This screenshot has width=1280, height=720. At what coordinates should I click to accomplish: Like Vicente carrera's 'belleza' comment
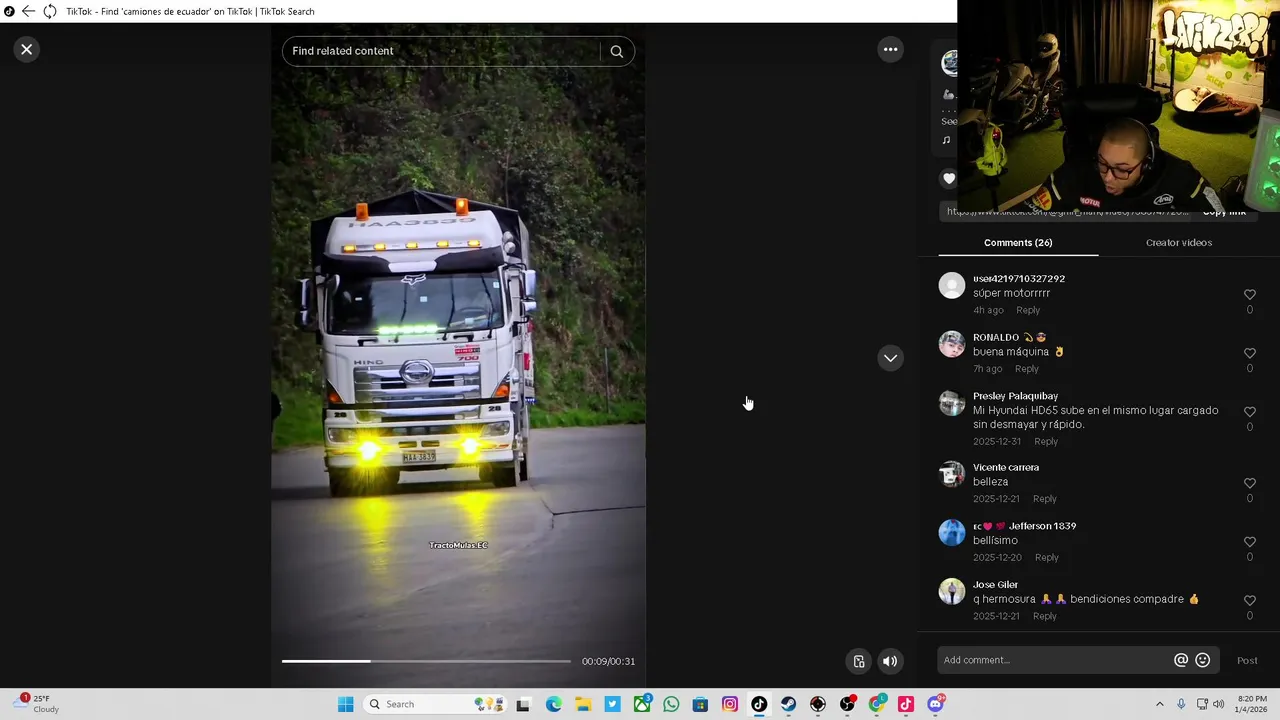(1249, 483)
